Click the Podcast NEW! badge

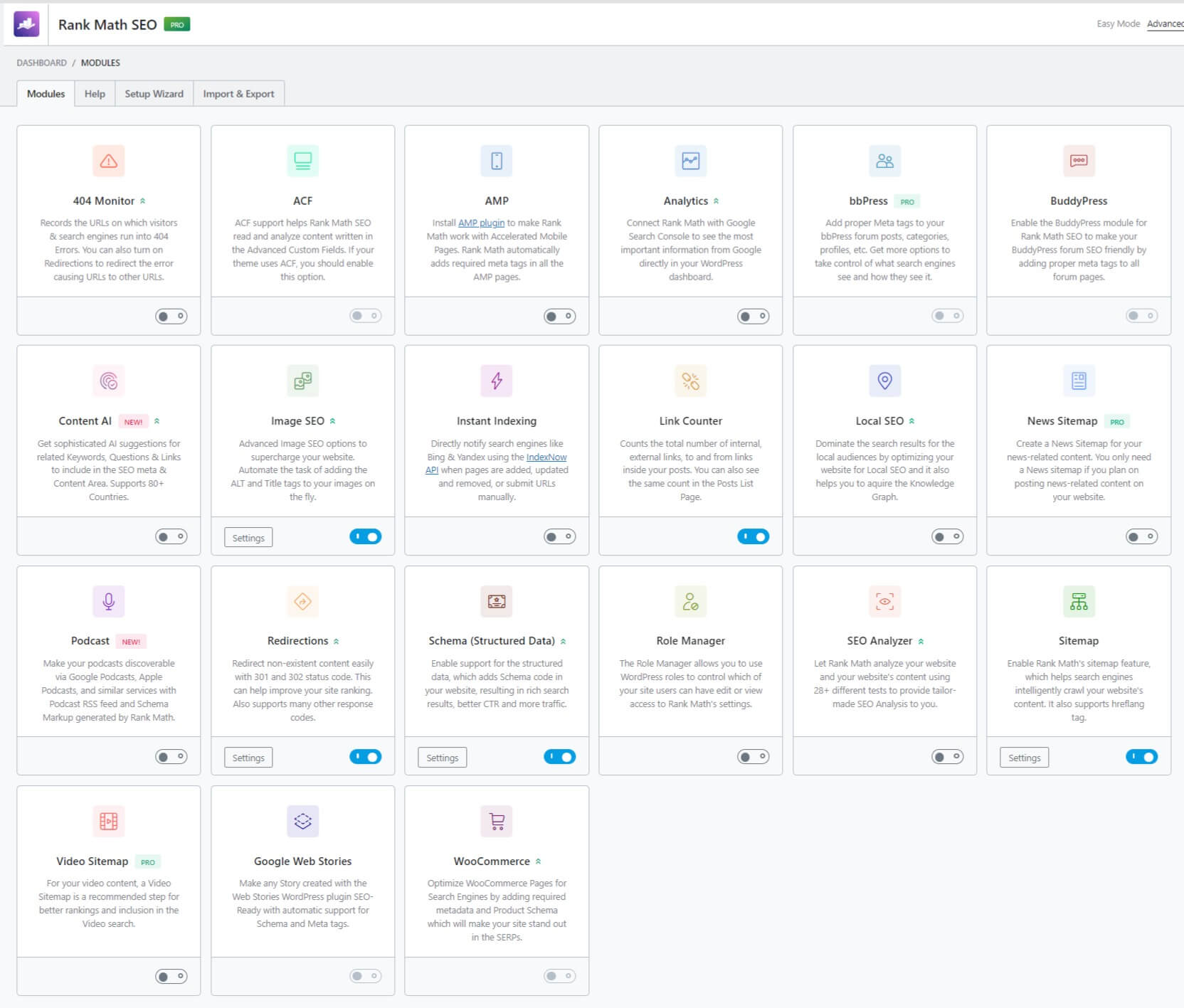131,642
